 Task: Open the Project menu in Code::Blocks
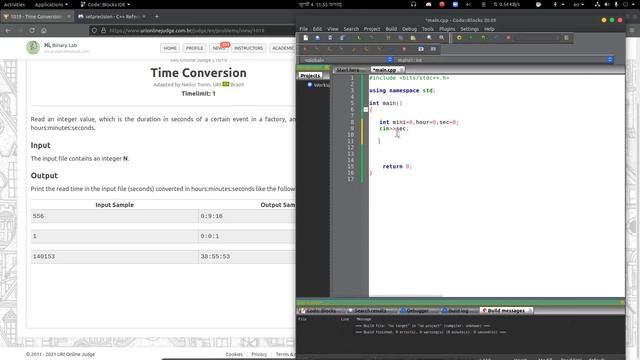pyautogui.click(x=372, y=29)
